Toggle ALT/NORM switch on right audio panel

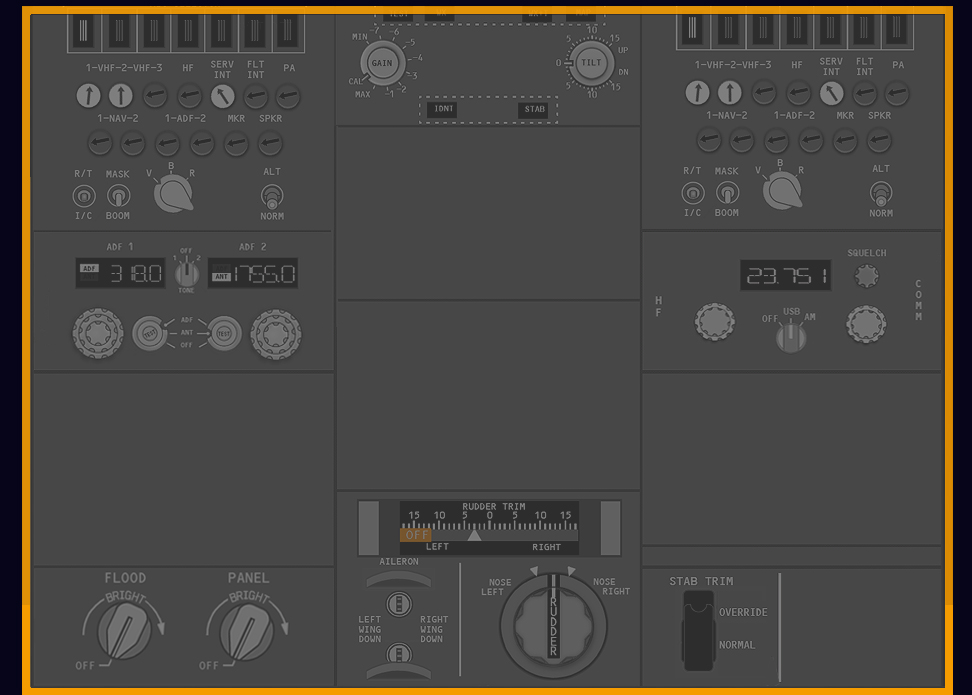[880, 193]
